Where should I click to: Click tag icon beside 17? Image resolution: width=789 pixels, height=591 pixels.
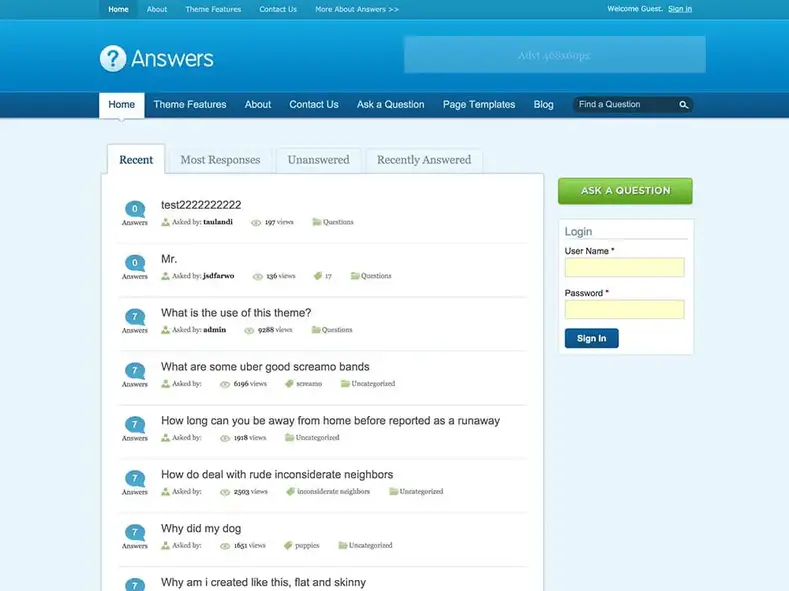(318, 276)
